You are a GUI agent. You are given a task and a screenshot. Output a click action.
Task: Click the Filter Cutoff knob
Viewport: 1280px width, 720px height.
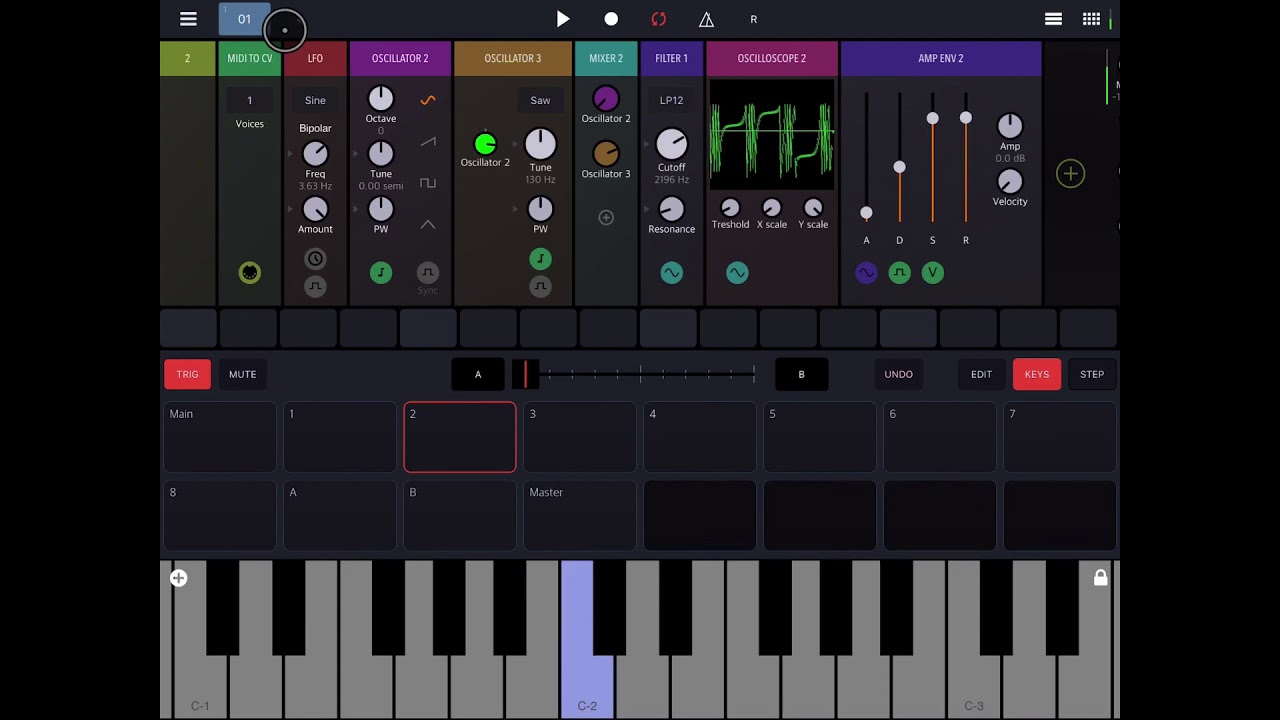(671, 143)
